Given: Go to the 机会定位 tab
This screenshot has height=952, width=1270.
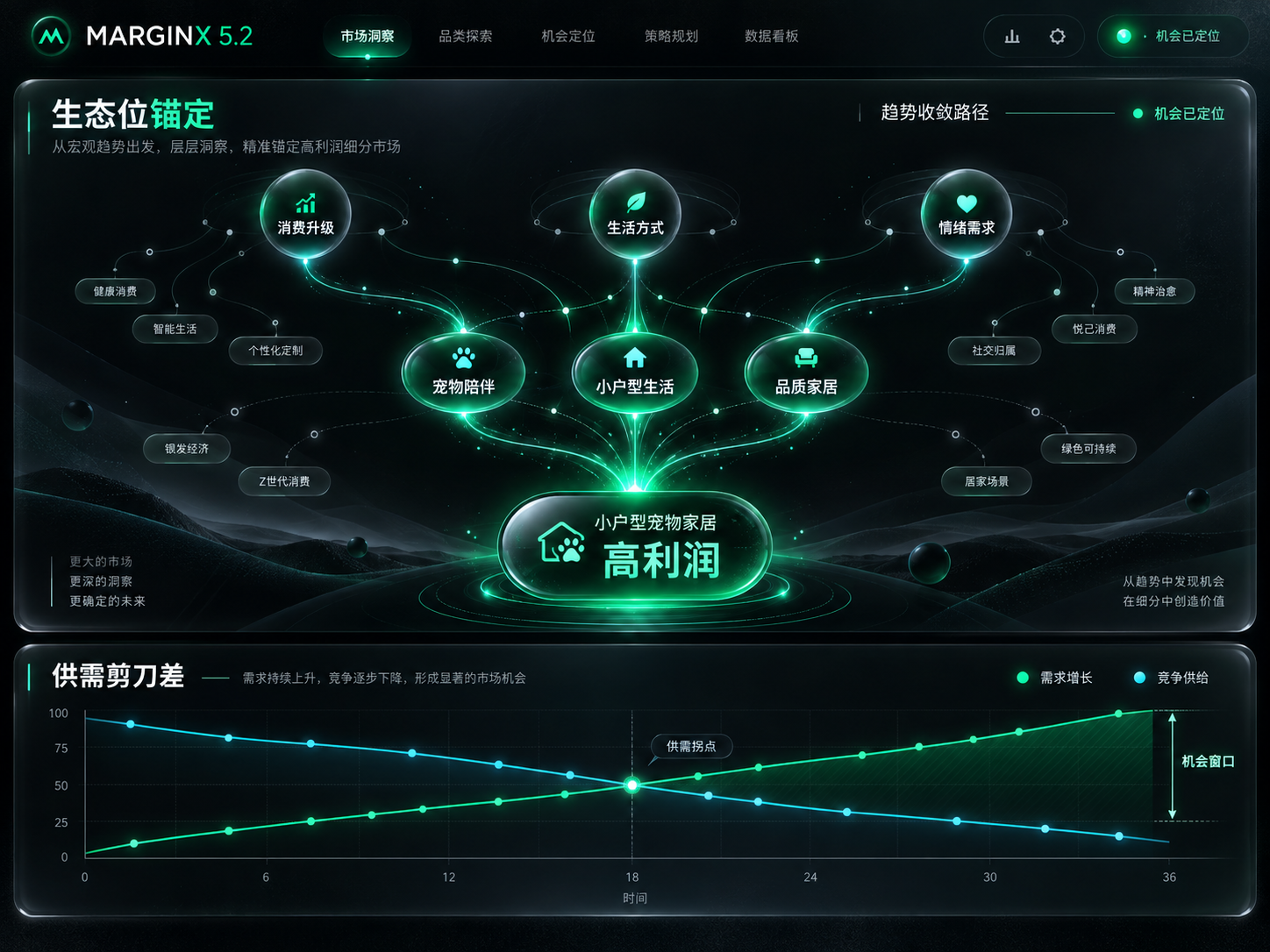Looking at the screenshot, I should 568,36.
